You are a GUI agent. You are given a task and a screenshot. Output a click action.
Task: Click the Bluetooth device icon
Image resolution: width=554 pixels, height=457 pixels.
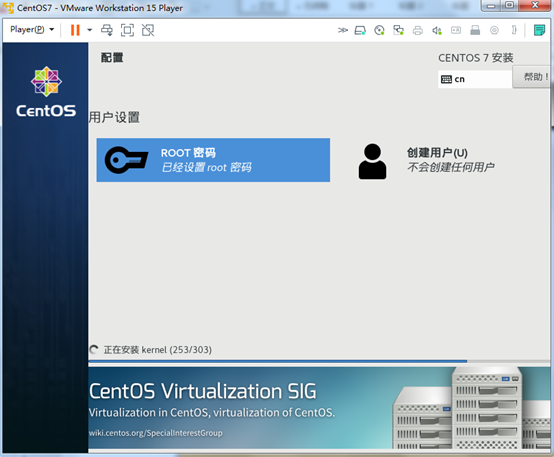tap(514, 30)
